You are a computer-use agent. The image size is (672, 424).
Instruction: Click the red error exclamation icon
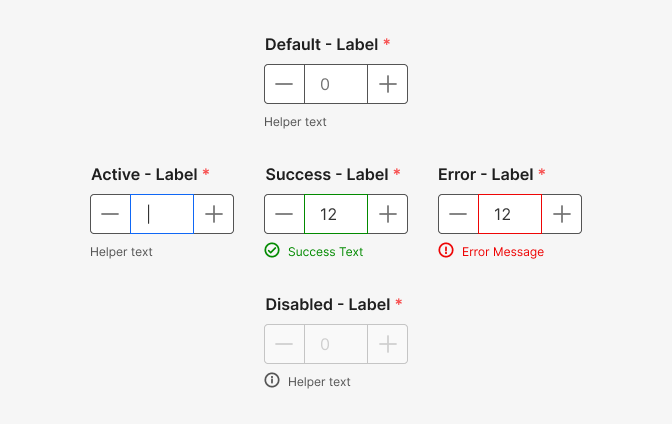tap(446, 250)
